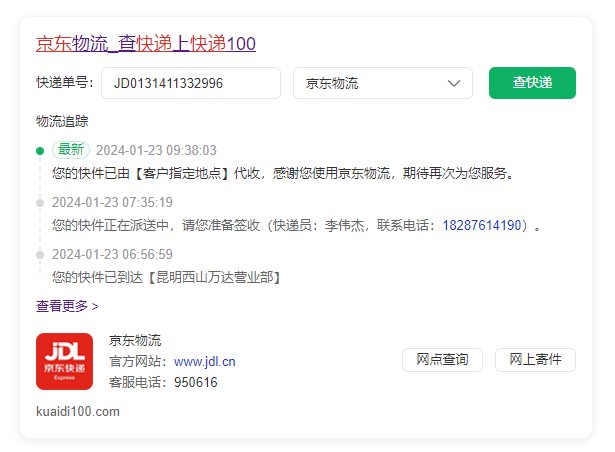
Task: Click the 京东物流 company name text
Action: [135, 341]
